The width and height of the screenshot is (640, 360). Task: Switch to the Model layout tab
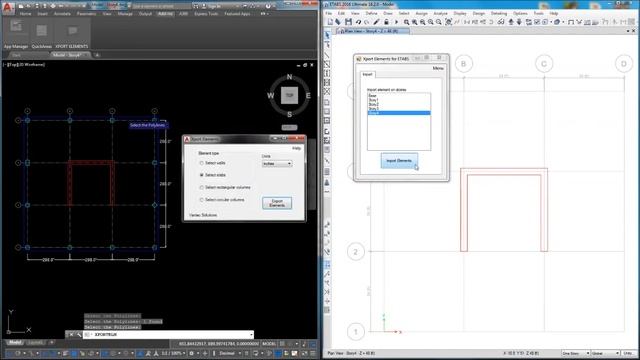click(x=15, y=342)
